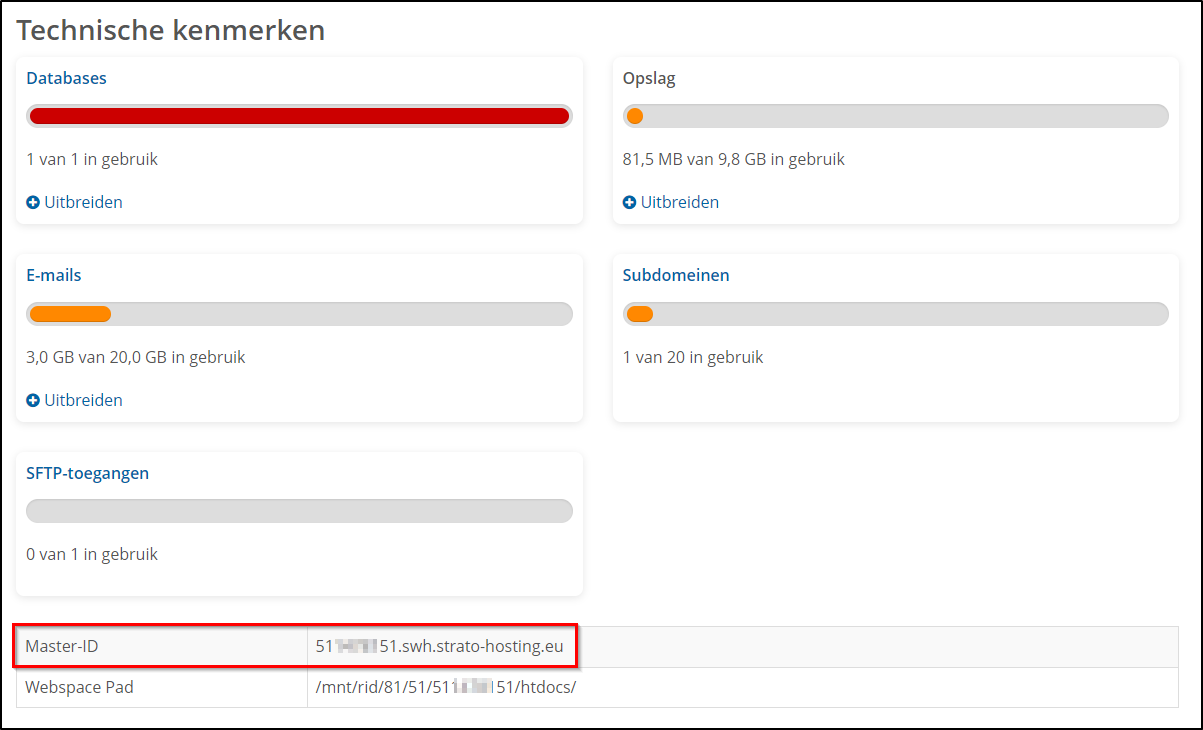
Task: Select the Master-ID hostname value
Action: coord(439,647)
